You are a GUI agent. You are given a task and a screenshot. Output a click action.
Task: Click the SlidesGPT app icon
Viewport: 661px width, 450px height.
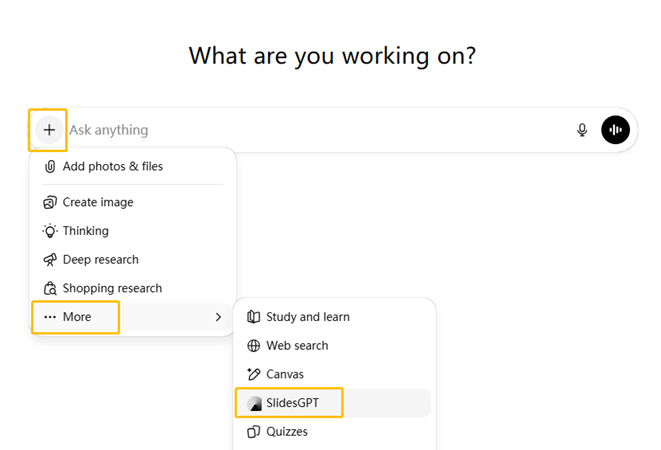[254, 403]
